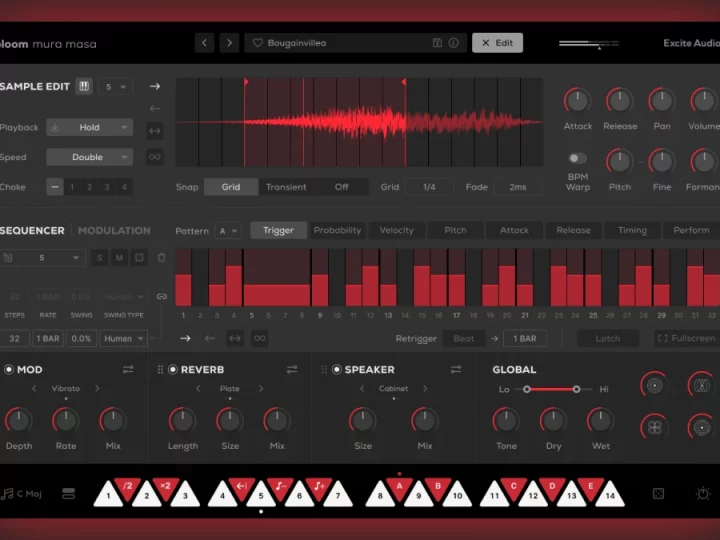Set Snap mode to Transient

click(x=286, y=187)
